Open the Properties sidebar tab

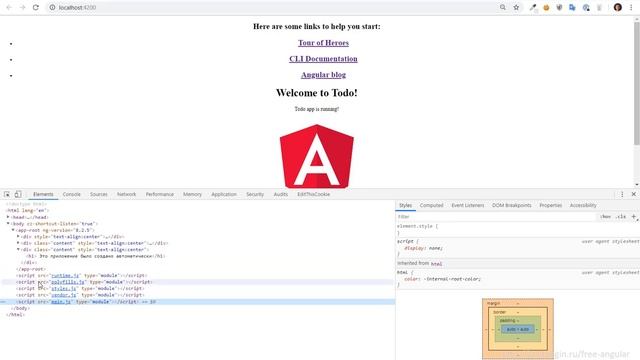point(551,205)
